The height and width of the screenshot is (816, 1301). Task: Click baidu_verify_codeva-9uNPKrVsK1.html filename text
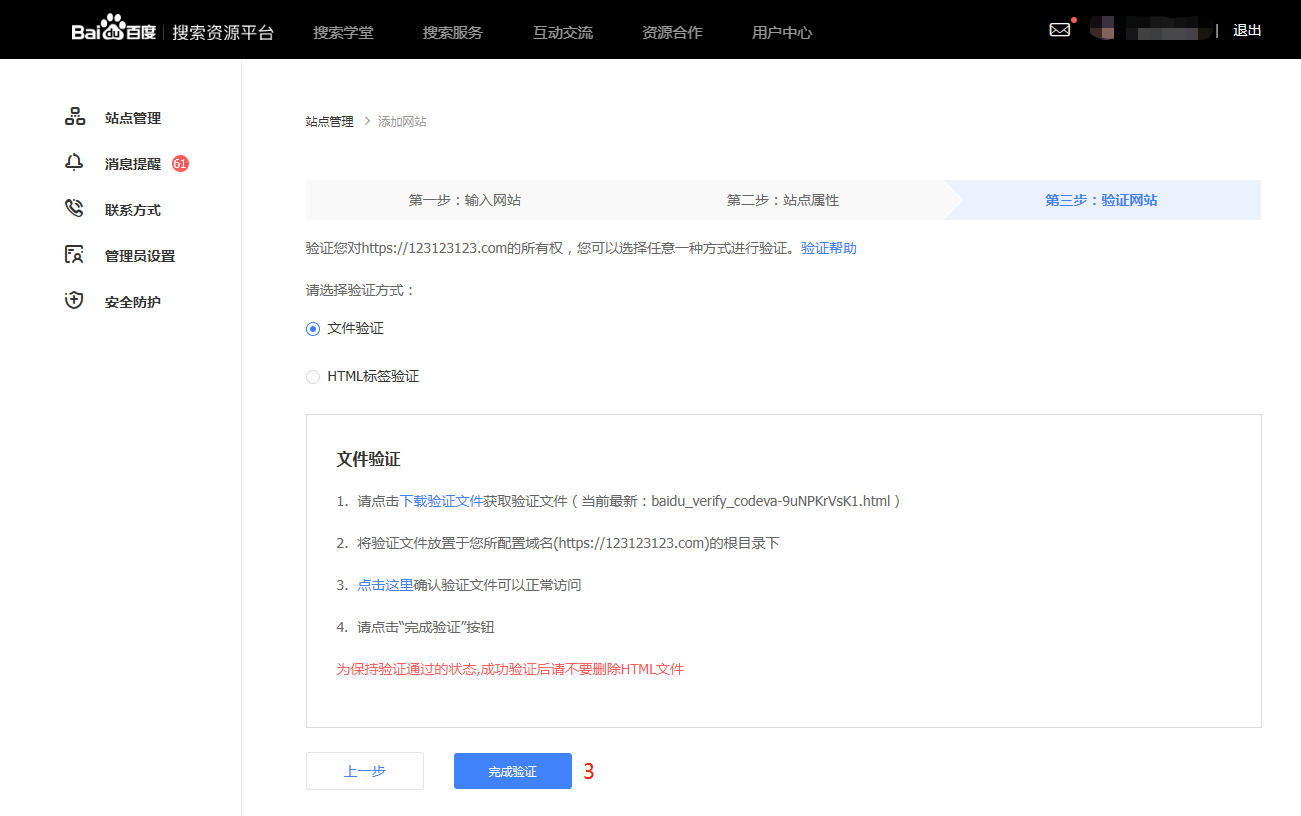[771, 501]
